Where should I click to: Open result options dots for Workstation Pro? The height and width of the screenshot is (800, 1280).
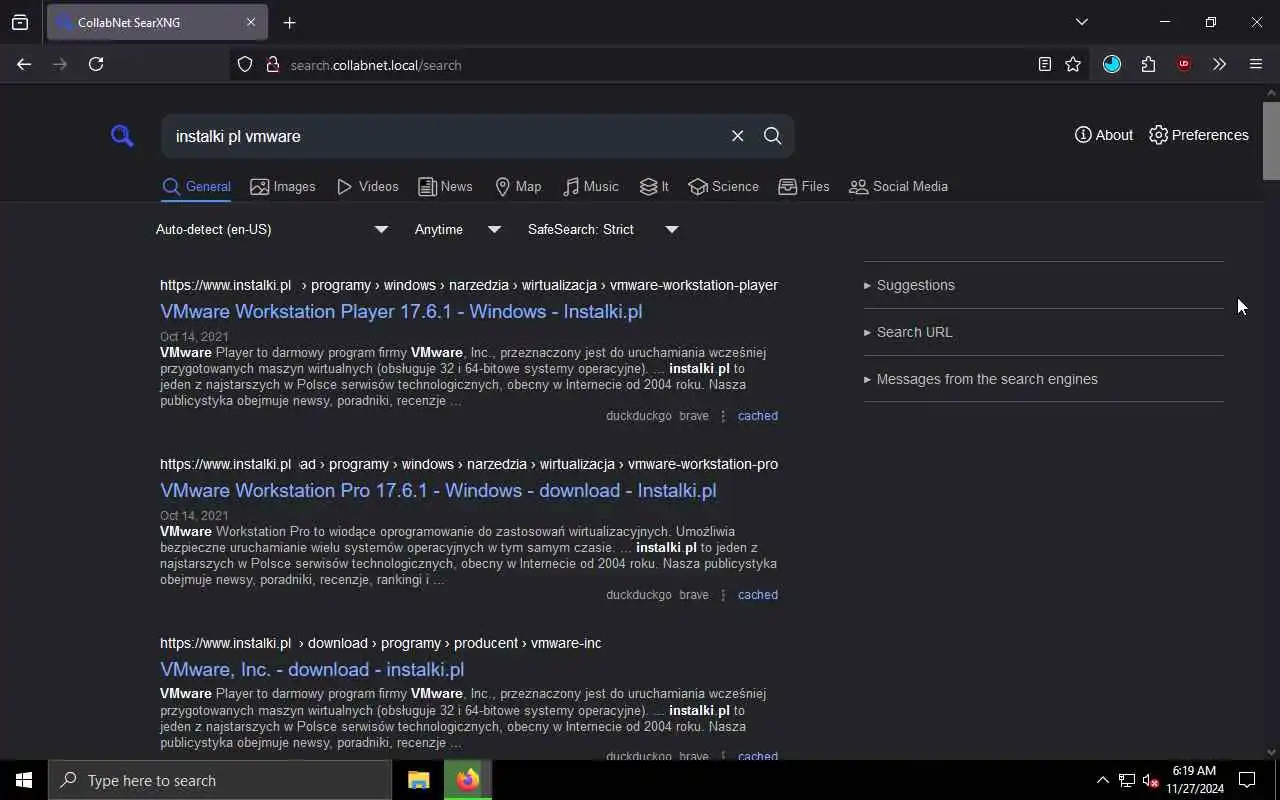click(x=723, y=595)
